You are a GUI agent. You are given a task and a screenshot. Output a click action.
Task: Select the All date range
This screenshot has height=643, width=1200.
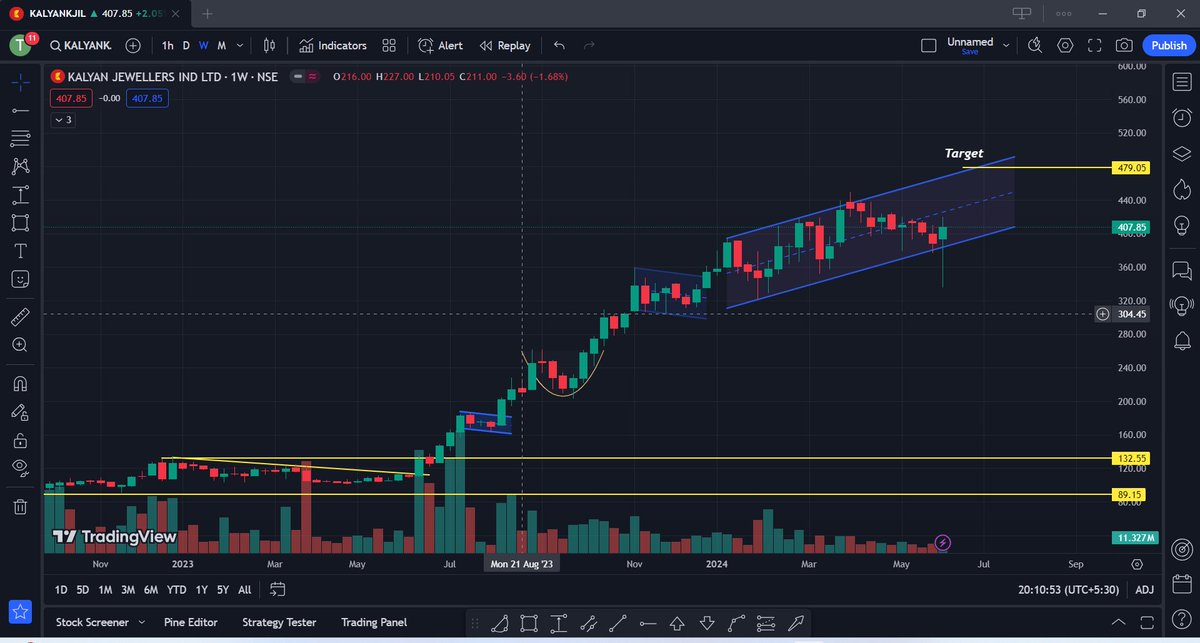pos(244,590)
